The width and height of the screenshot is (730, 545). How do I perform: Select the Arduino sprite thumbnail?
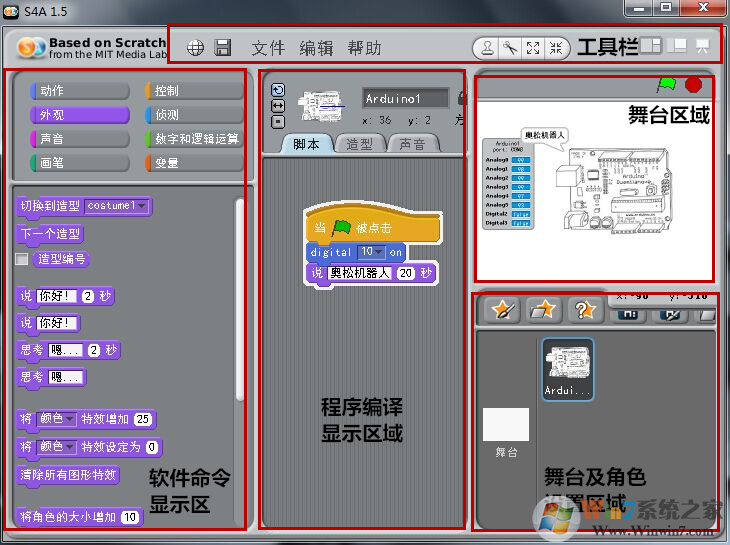(568, 369)
